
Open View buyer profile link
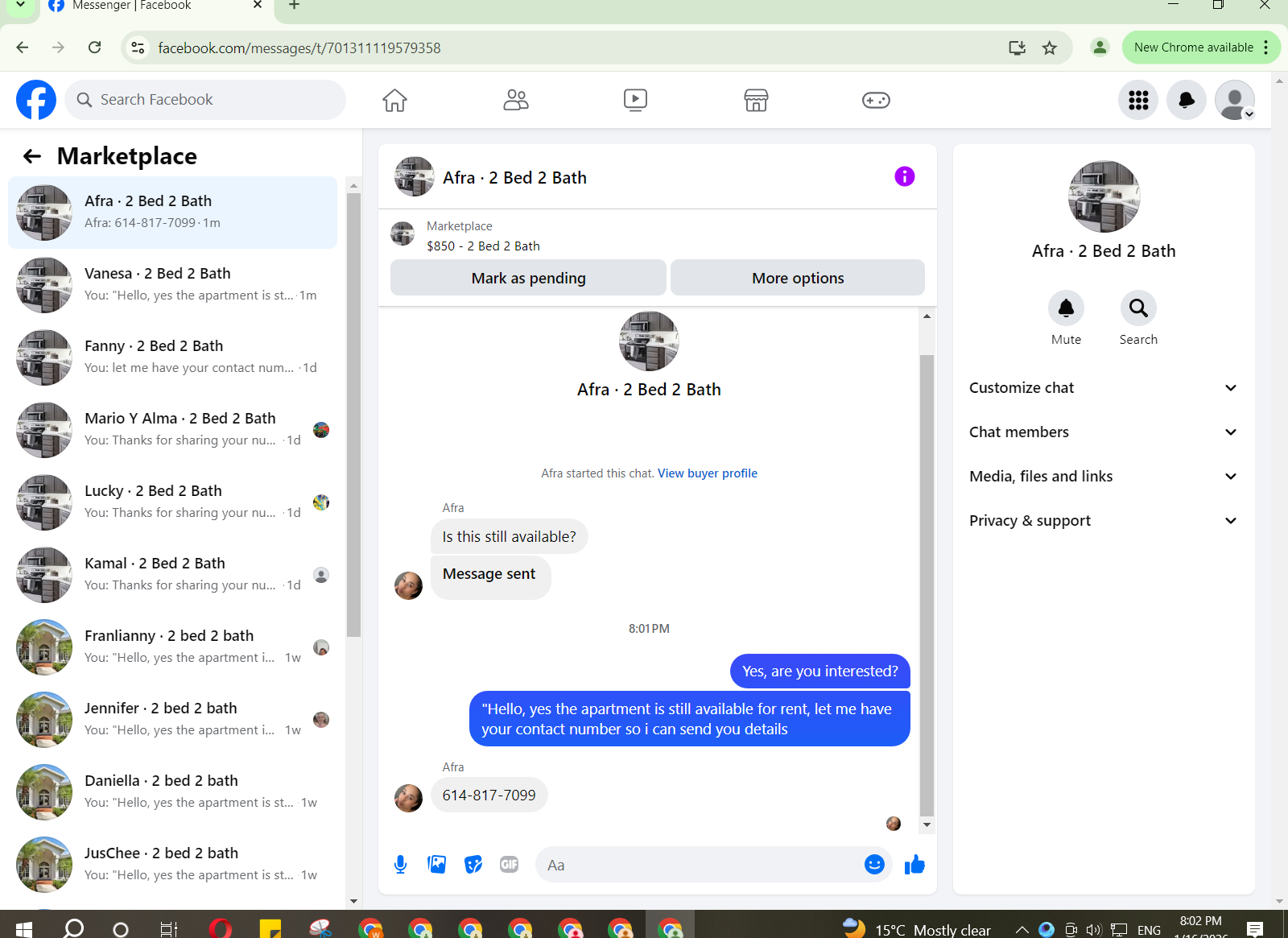pyautogui.click(x=708, y=473)
